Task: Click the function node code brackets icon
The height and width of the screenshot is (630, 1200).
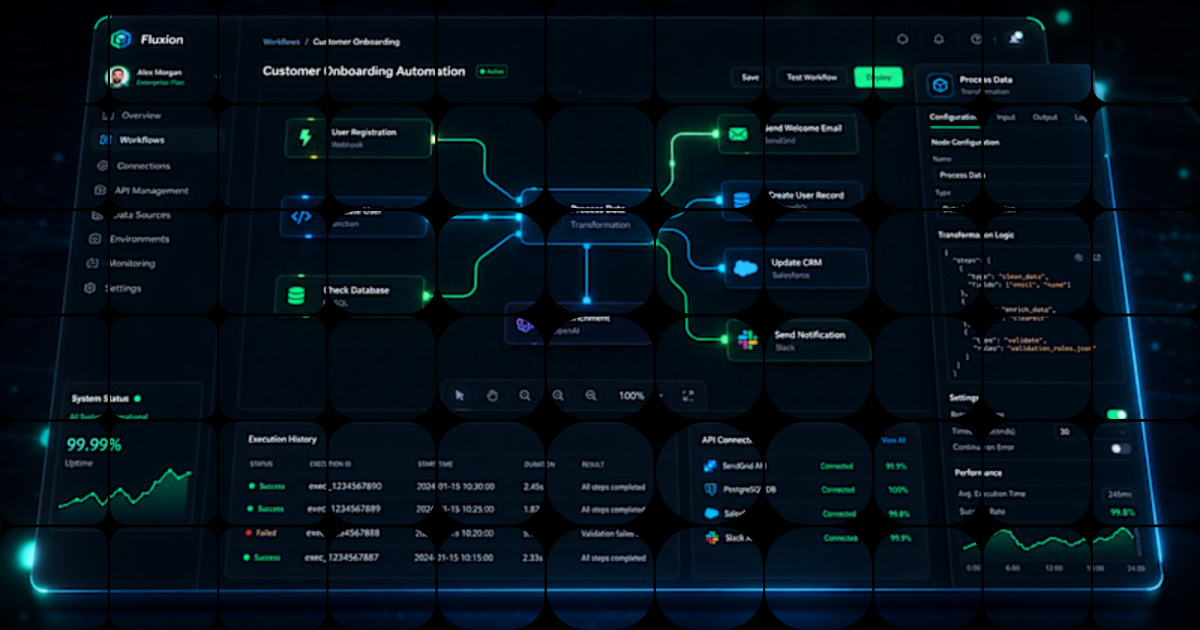Action: (301, 216)
